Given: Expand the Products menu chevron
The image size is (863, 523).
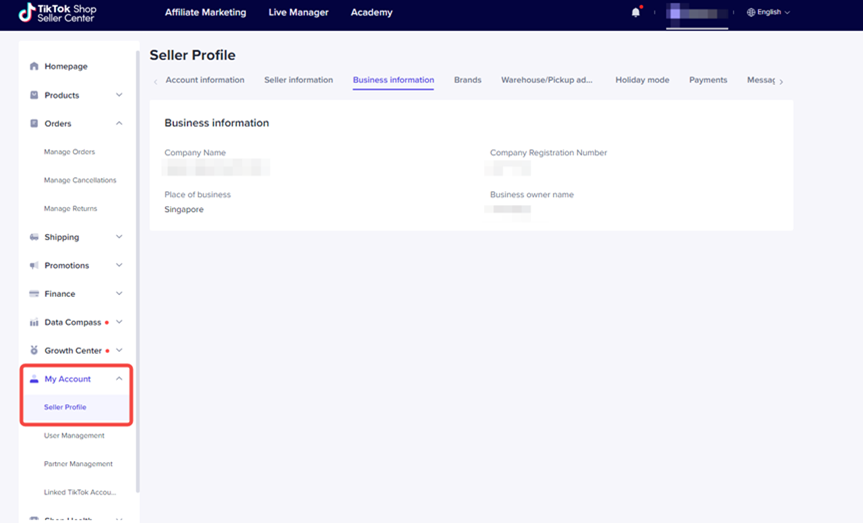Looking at the screenshot, I should (x=119, y=95).
